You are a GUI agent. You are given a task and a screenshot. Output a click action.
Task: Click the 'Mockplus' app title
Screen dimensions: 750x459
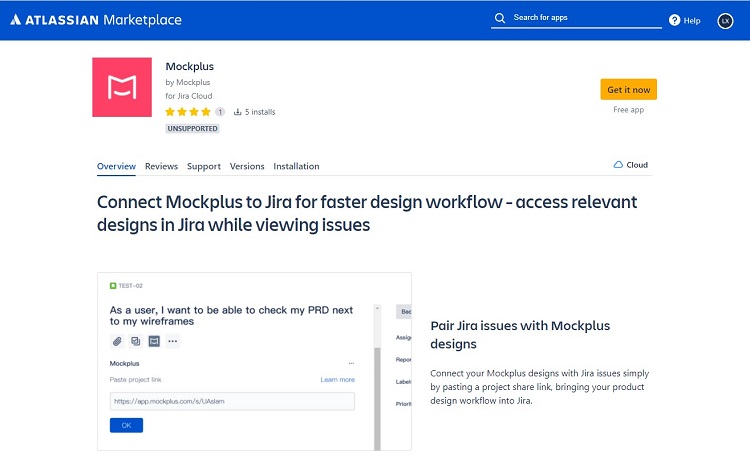pos(189,66)
